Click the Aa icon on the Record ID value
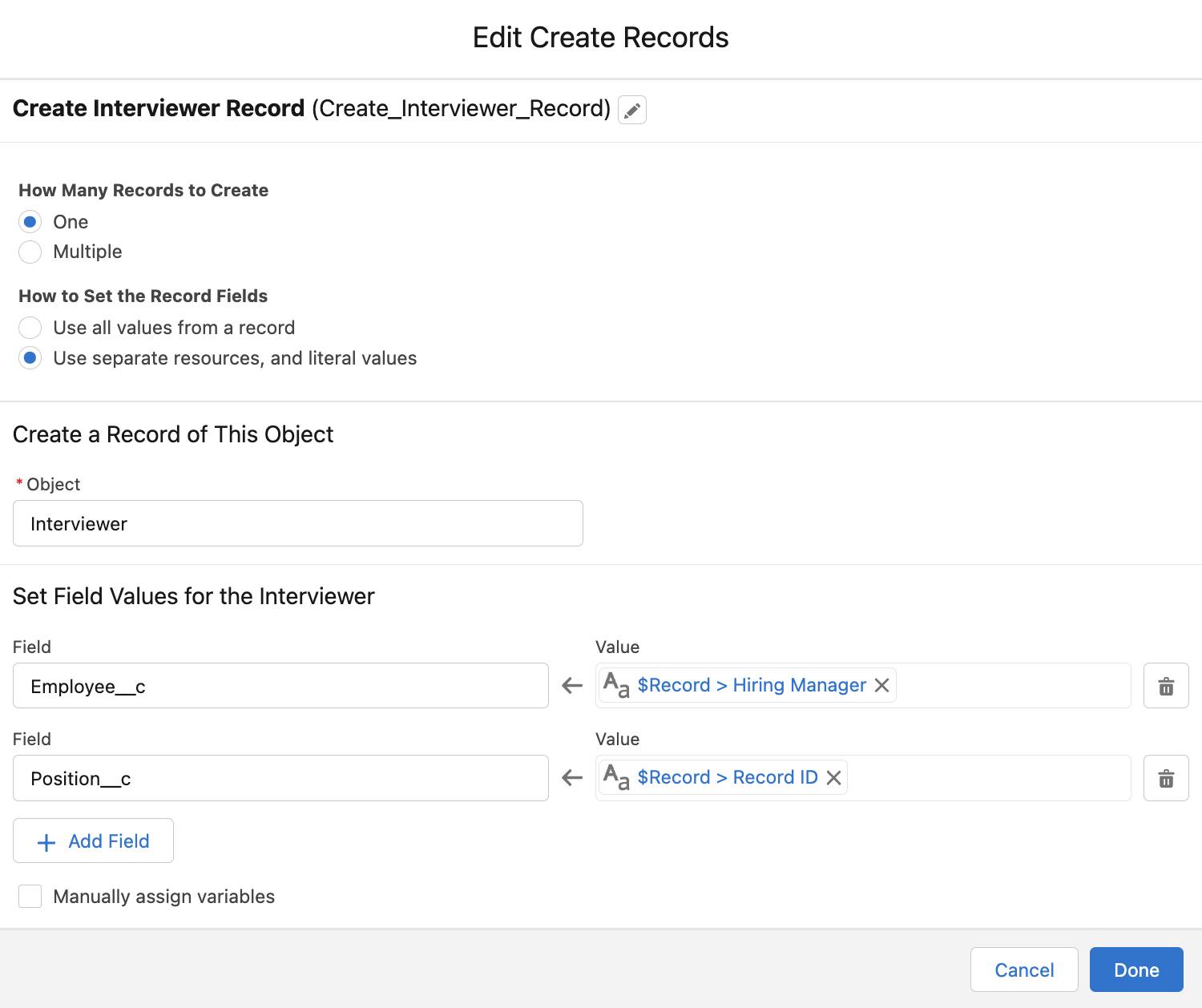 (x=616, y=777)
